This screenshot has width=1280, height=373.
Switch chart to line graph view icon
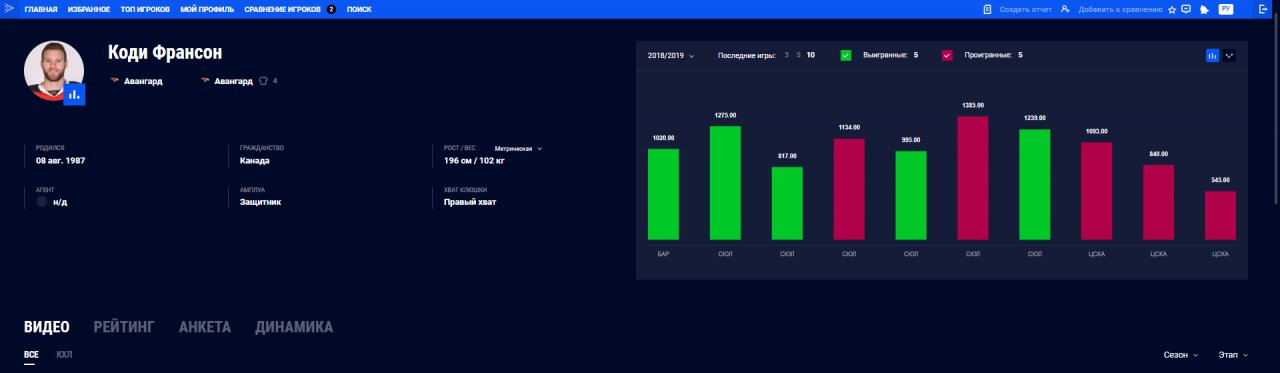[1230, 55]
